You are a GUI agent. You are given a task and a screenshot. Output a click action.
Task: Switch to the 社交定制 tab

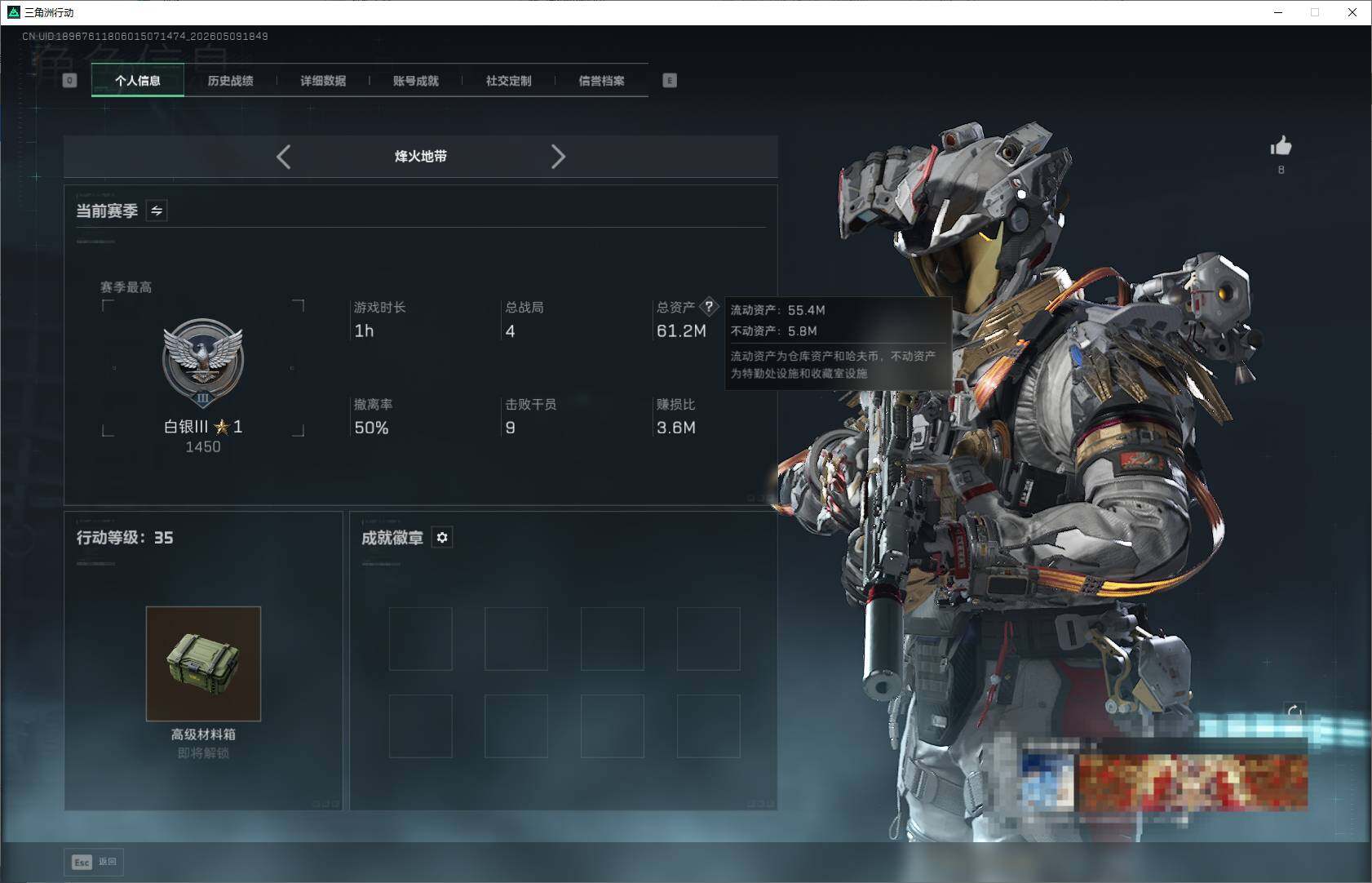[509, 80]
